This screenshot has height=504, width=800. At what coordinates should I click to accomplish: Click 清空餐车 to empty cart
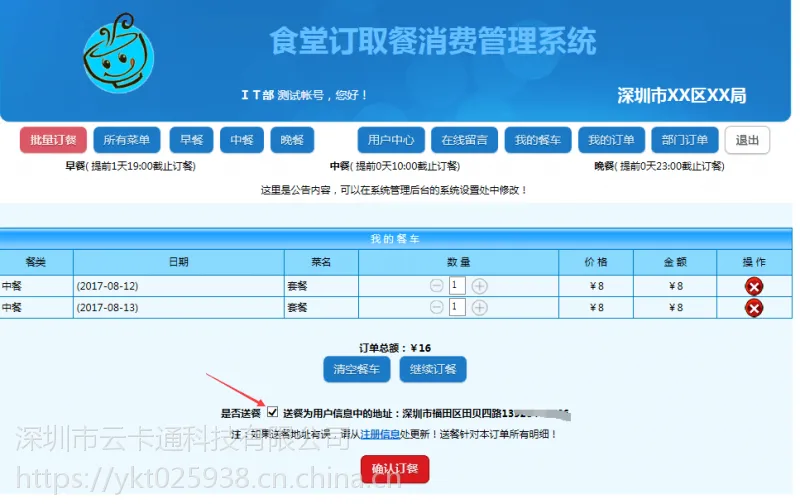click(x=357, y=369)
